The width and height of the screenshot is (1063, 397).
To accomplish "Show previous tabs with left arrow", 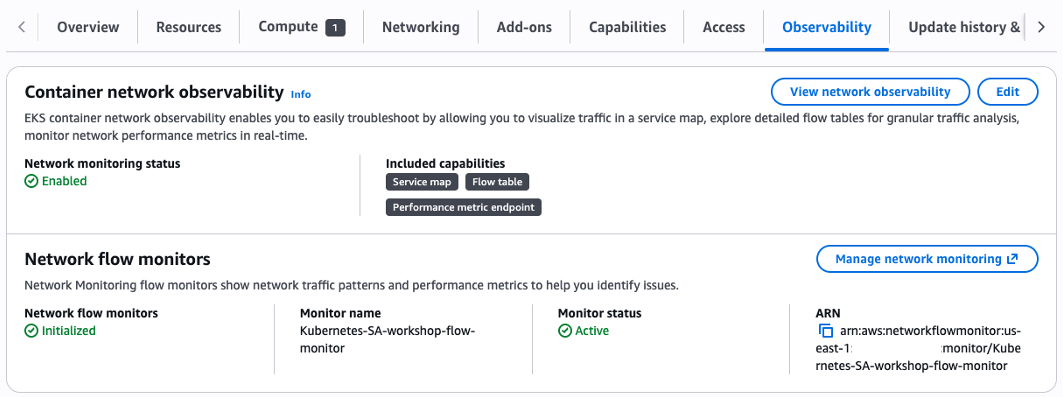I will (22, 27).
